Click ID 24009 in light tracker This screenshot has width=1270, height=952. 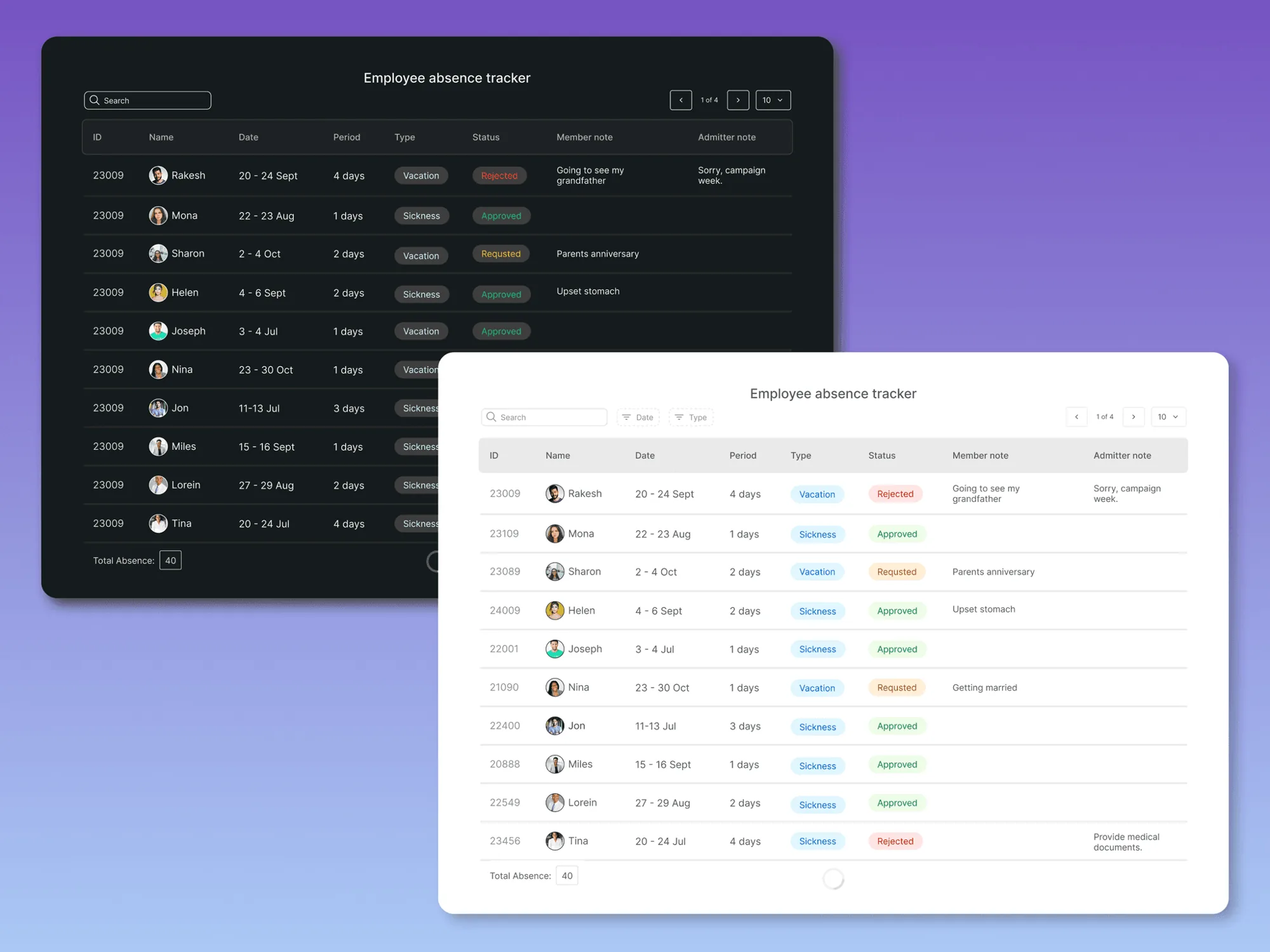[505, 611]
